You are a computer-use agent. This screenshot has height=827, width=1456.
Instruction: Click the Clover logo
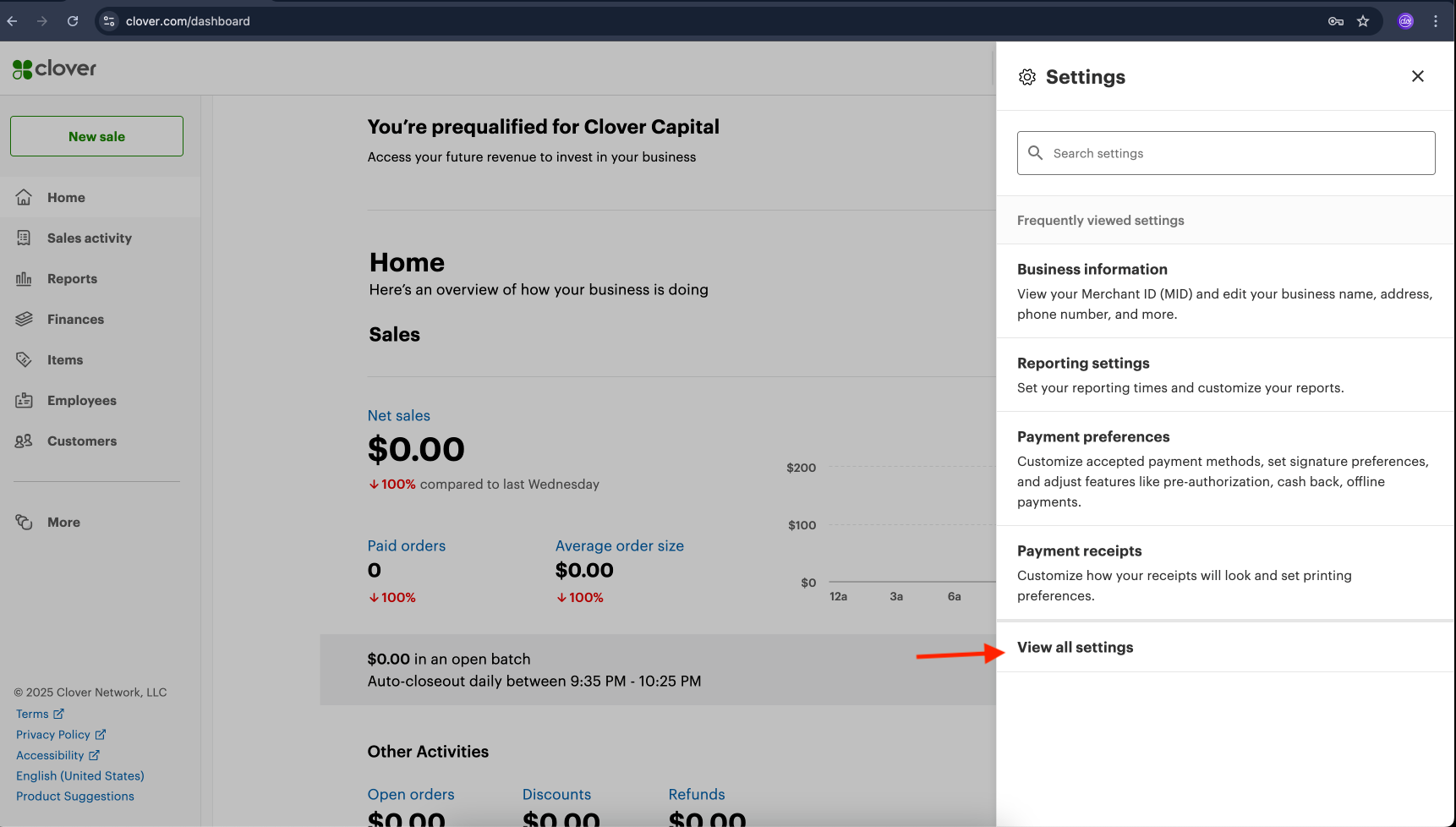click(54, 68)
